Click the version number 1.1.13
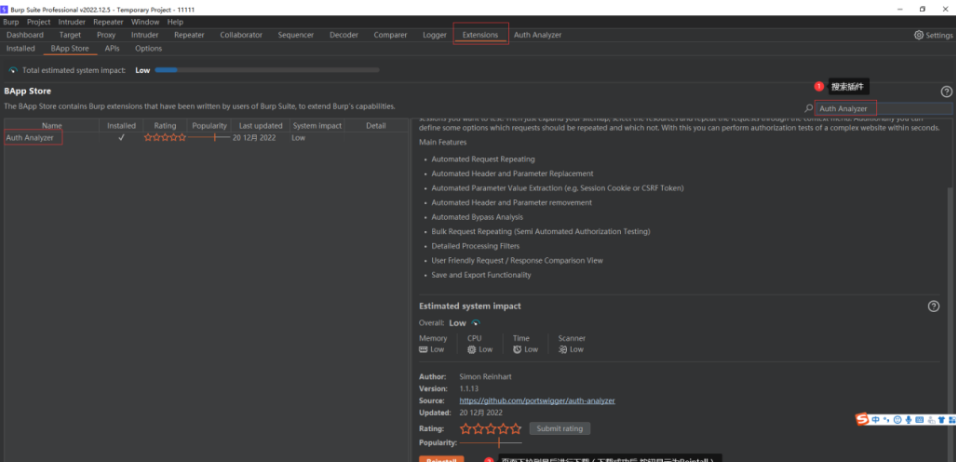 [469, 388]
